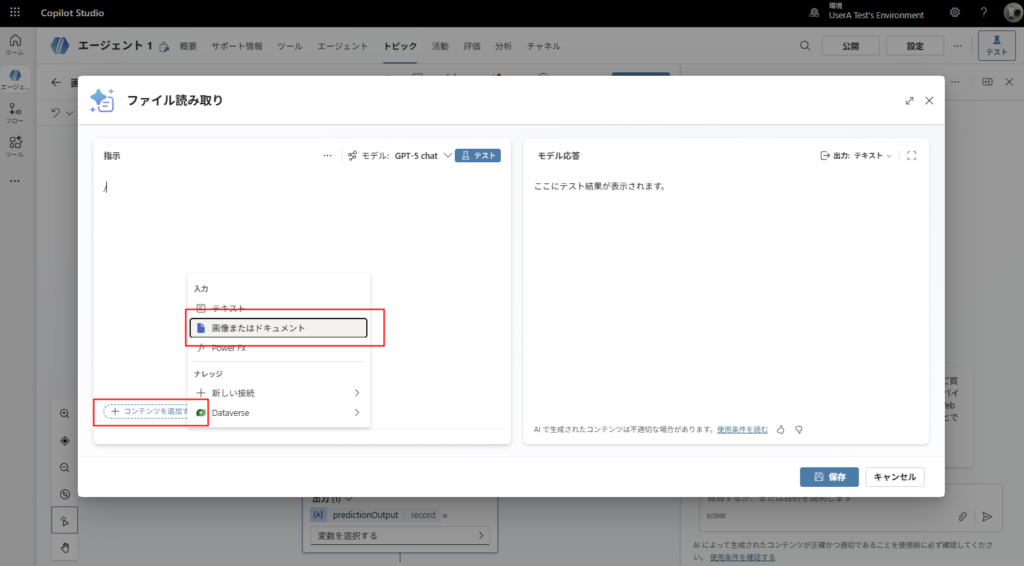Open the チャネル tab
Viewport: 1024px width, 566px height.
coord(543,46)
